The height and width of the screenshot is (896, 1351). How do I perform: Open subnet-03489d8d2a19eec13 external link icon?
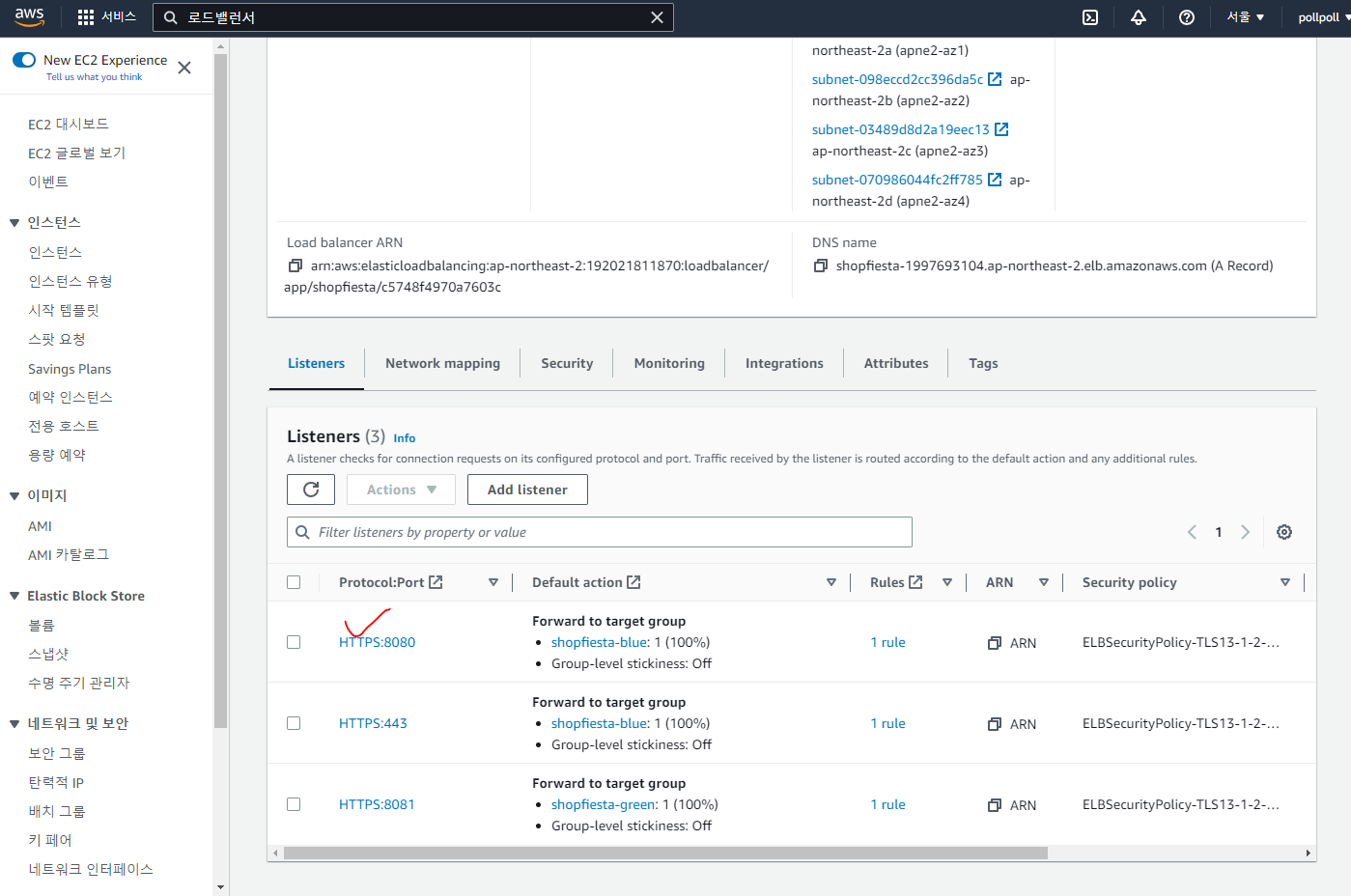1001,129
